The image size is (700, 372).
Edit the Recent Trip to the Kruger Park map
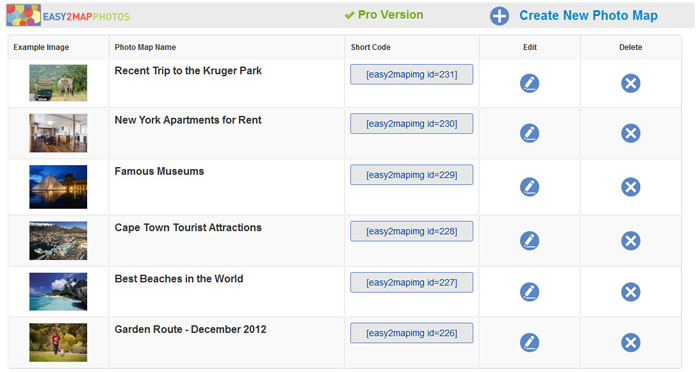pos(529,83)
